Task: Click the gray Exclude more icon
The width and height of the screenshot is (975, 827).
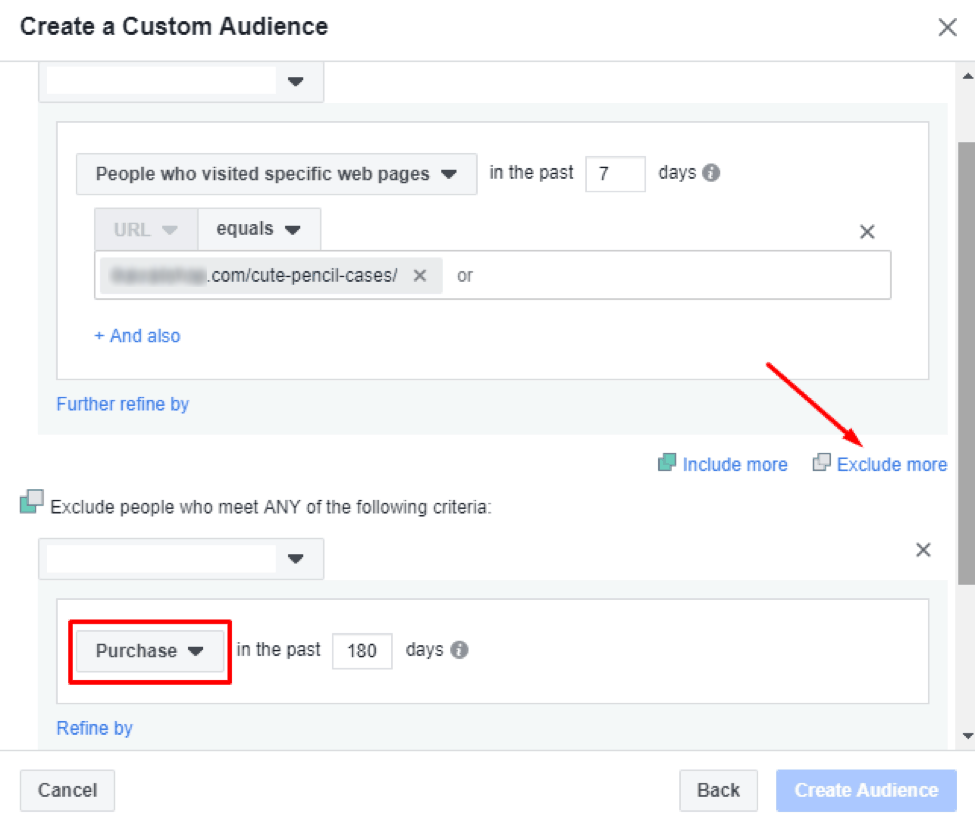Action: click(x=823, y=464)
